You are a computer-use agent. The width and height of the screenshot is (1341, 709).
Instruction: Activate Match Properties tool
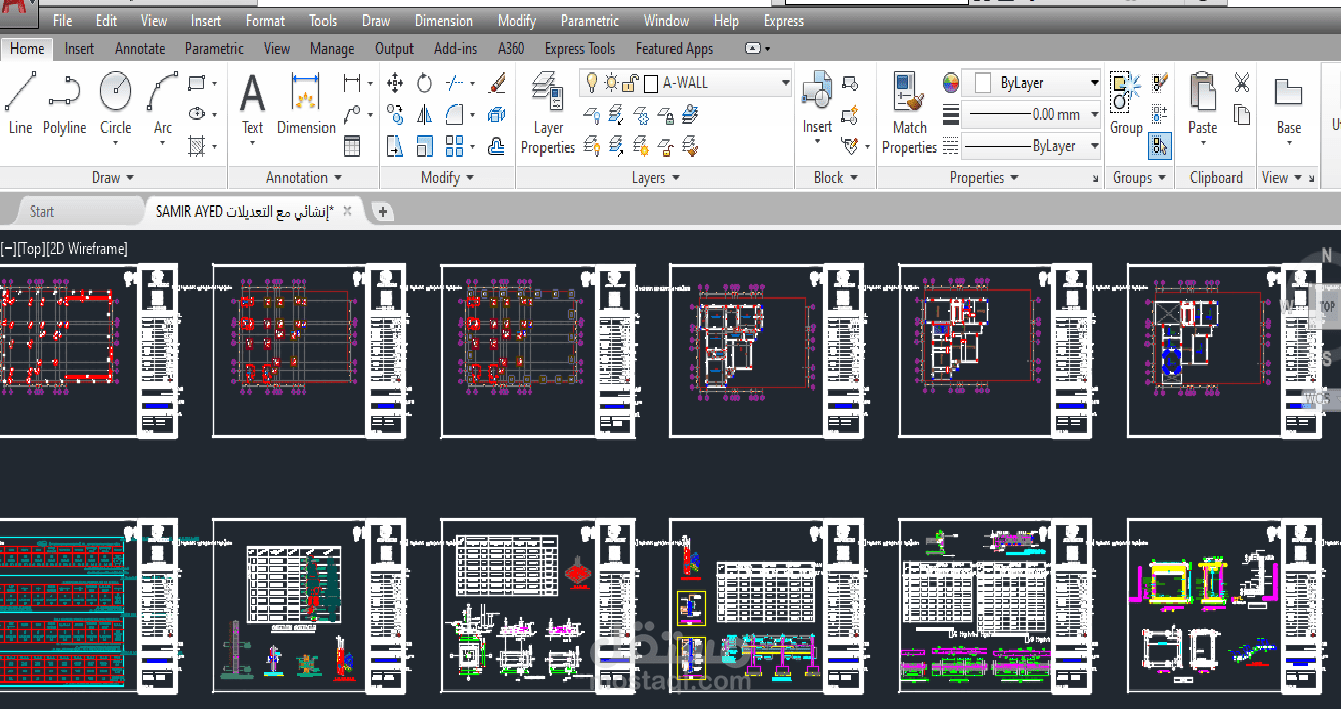click(909, 113)
